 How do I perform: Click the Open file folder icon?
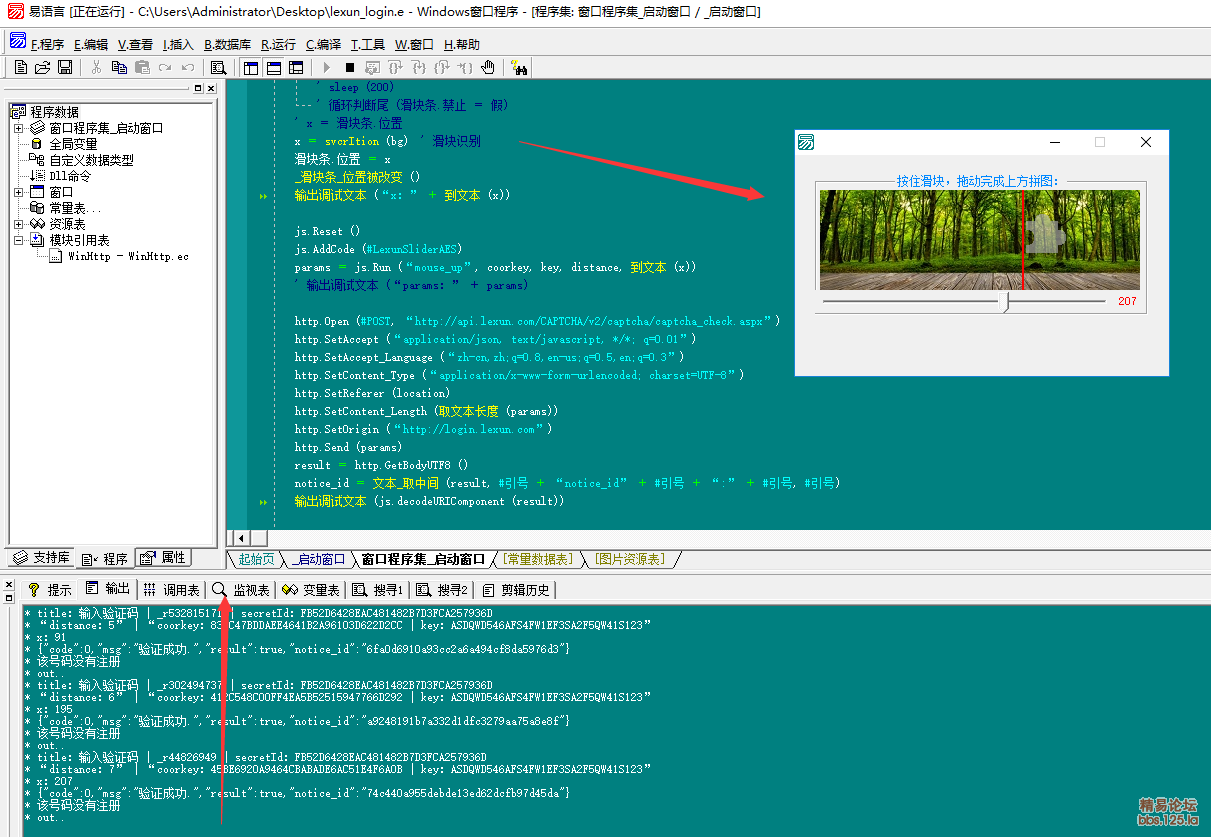tap(42, 68)
